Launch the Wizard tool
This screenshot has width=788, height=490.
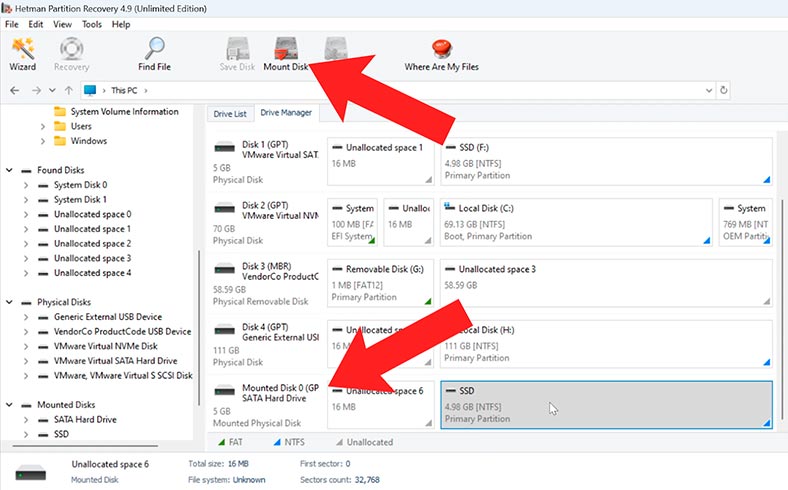click(23, 54)
